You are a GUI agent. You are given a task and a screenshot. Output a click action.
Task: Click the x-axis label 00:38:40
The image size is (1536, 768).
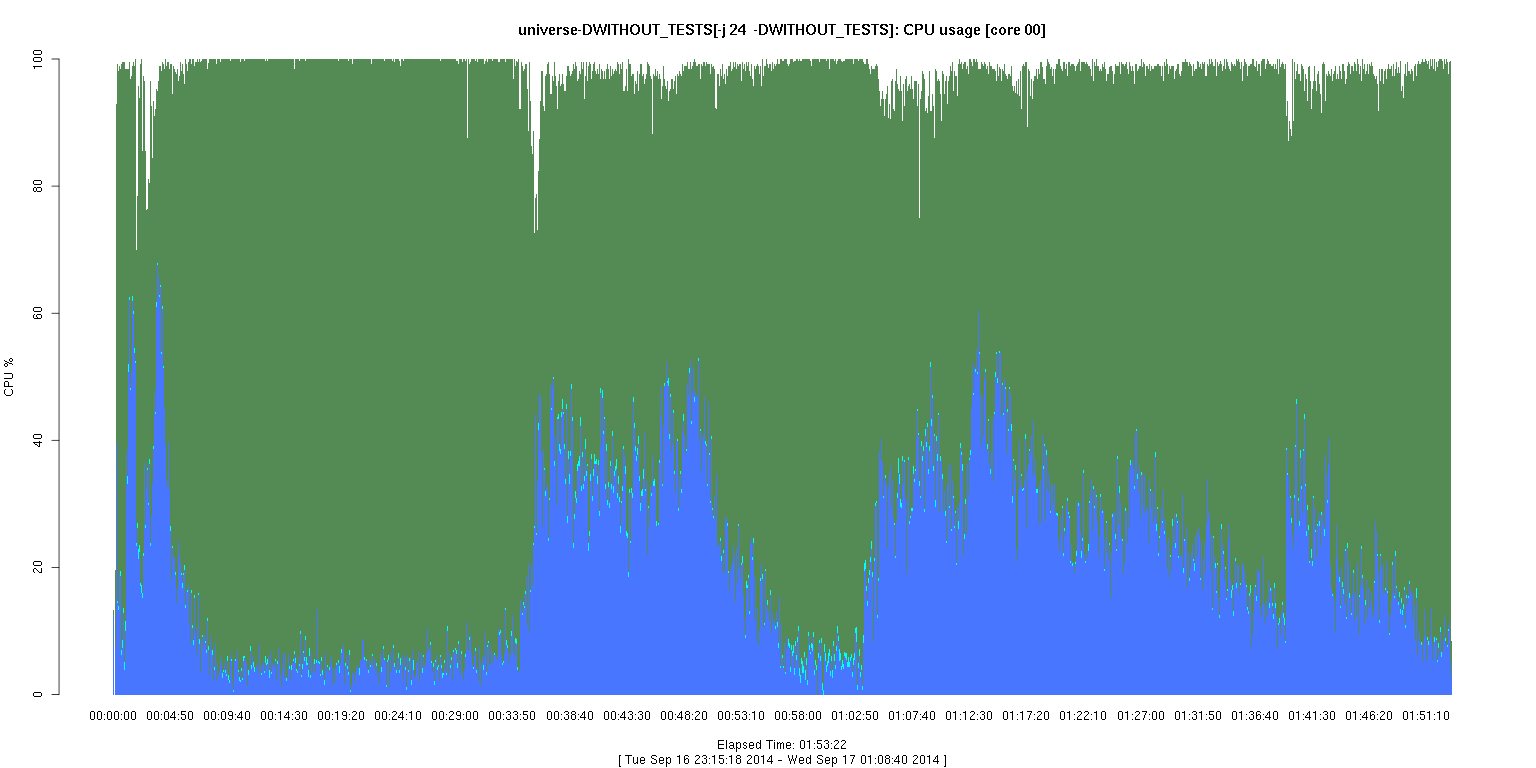tap(570, 716)
